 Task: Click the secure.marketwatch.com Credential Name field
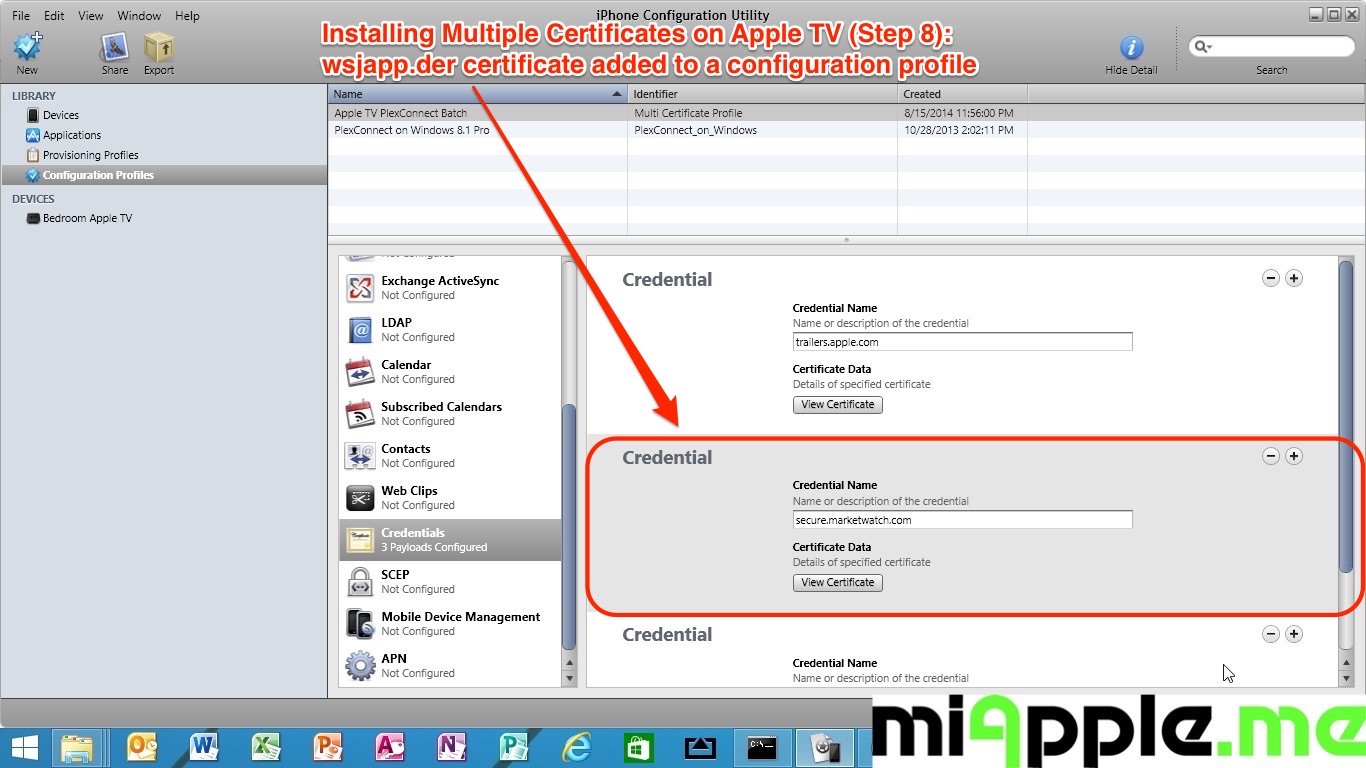962,520
